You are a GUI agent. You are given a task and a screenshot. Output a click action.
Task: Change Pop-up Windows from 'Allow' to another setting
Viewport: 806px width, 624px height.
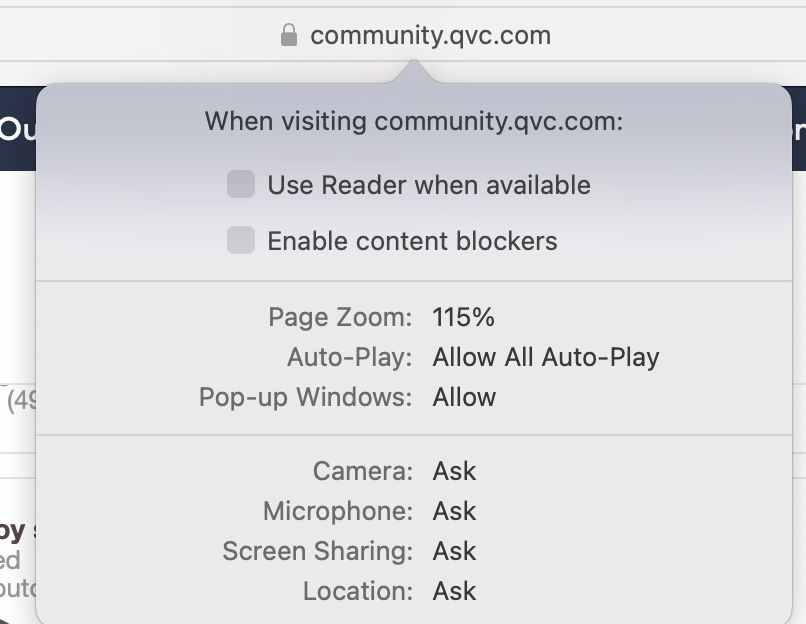click(x=464, y=397)
